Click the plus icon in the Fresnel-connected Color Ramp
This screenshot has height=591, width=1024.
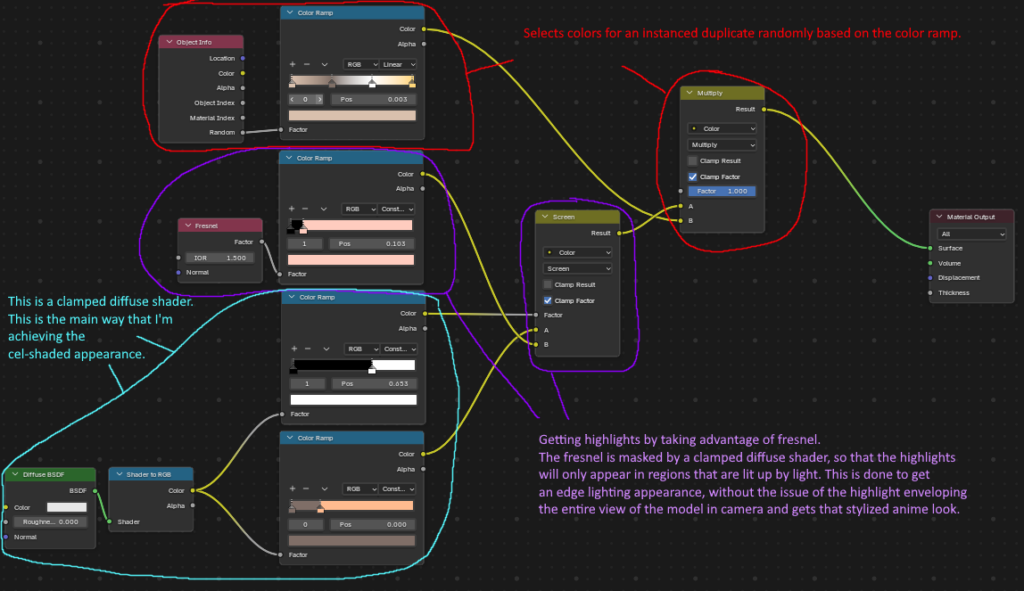coord(292,209)
